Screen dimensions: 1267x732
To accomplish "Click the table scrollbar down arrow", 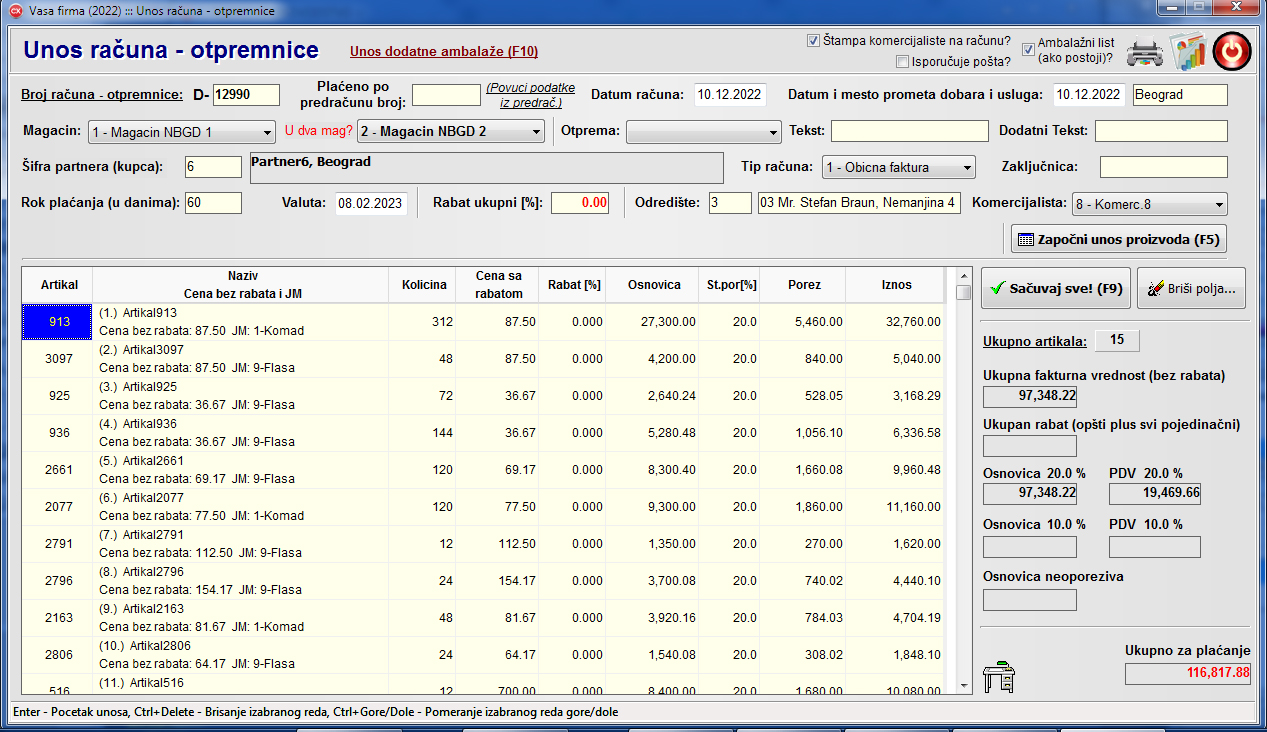I will (963, 686).
